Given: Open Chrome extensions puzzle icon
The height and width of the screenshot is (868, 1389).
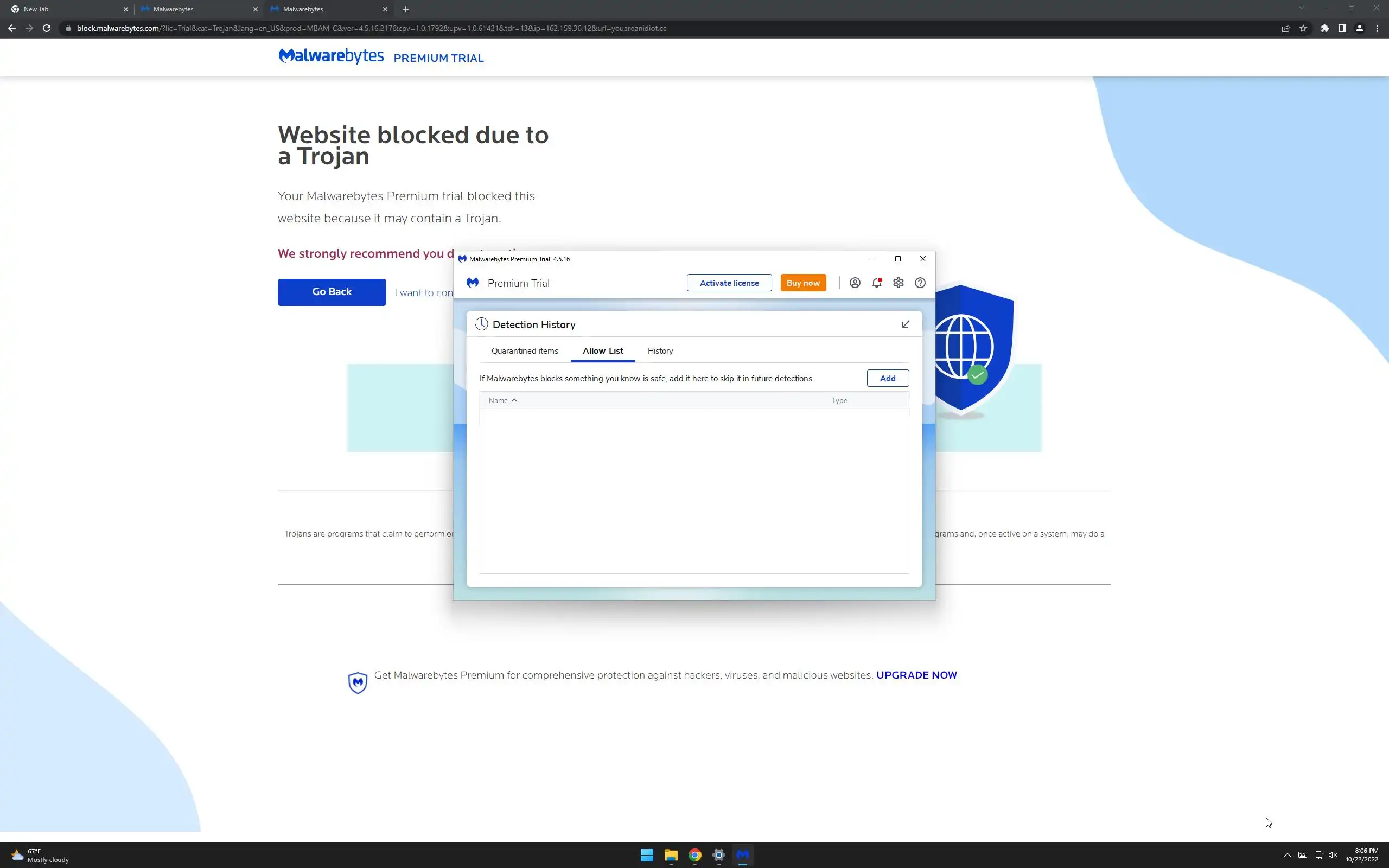Looking at the screenshot, I should click(x=1325, y=28).
